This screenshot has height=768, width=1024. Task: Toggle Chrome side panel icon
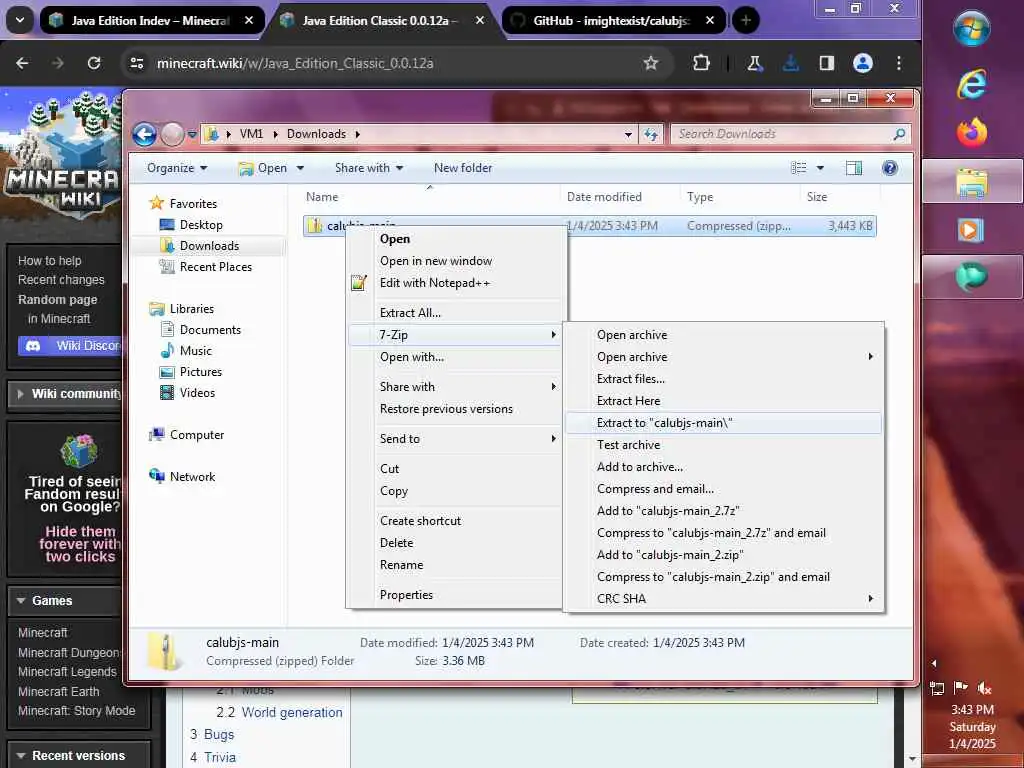[827, 63]
